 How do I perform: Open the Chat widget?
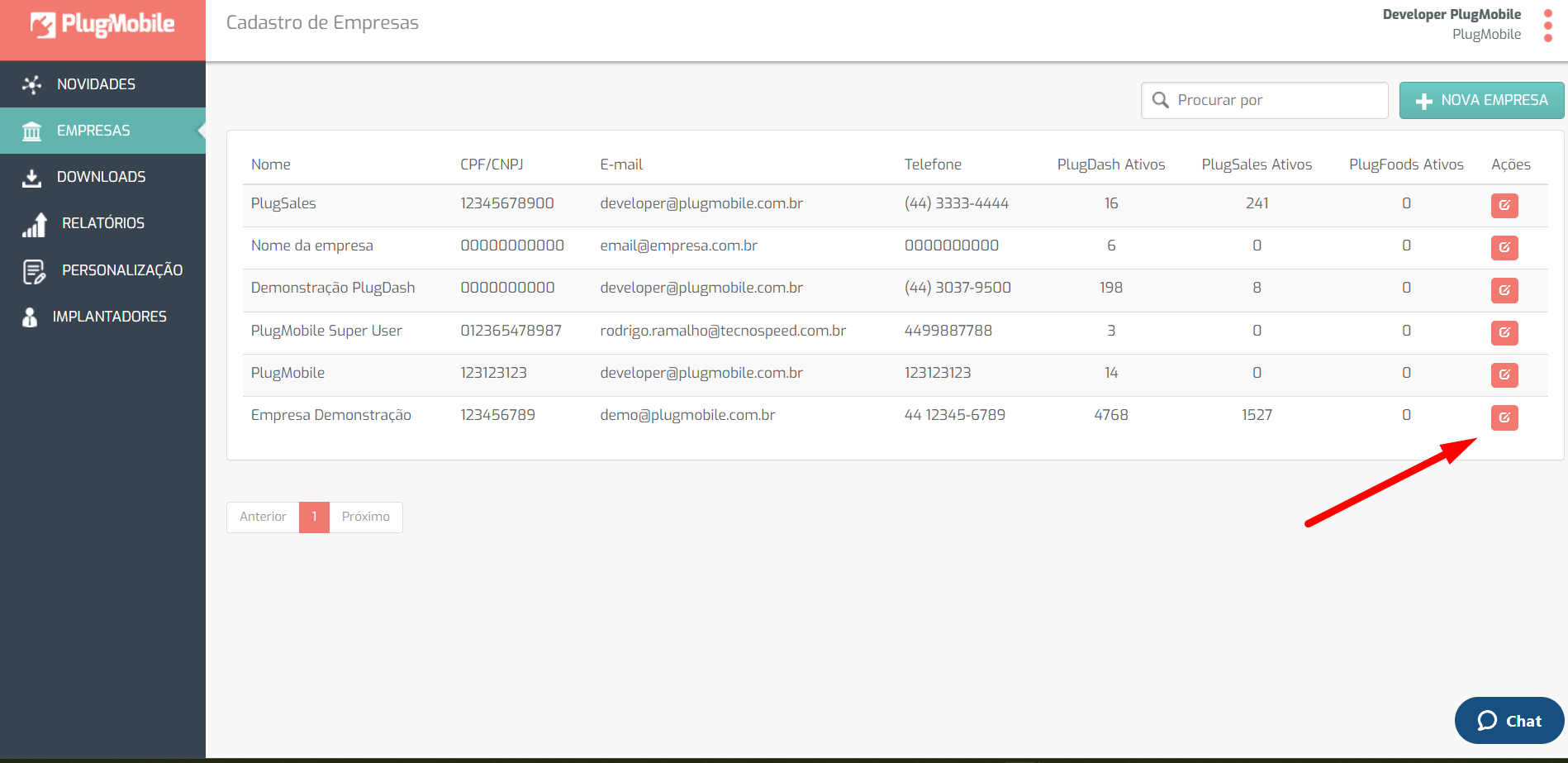(x=1509, y=721)
